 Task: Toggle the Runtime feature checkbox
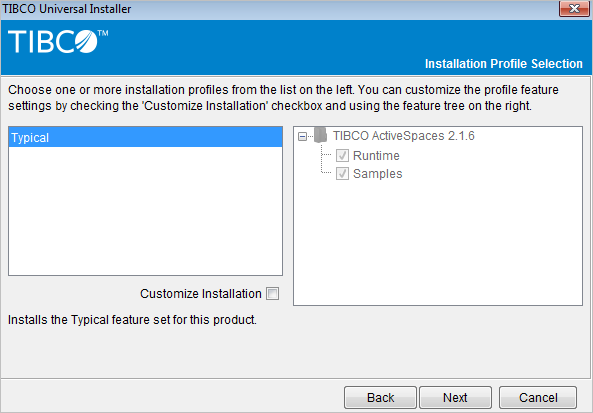pos(342,155)
